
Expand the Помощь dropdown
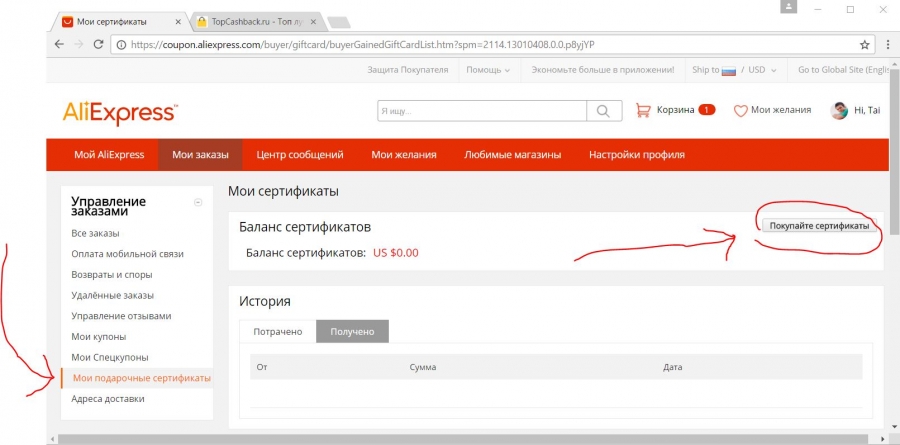(x=487, y=70)
